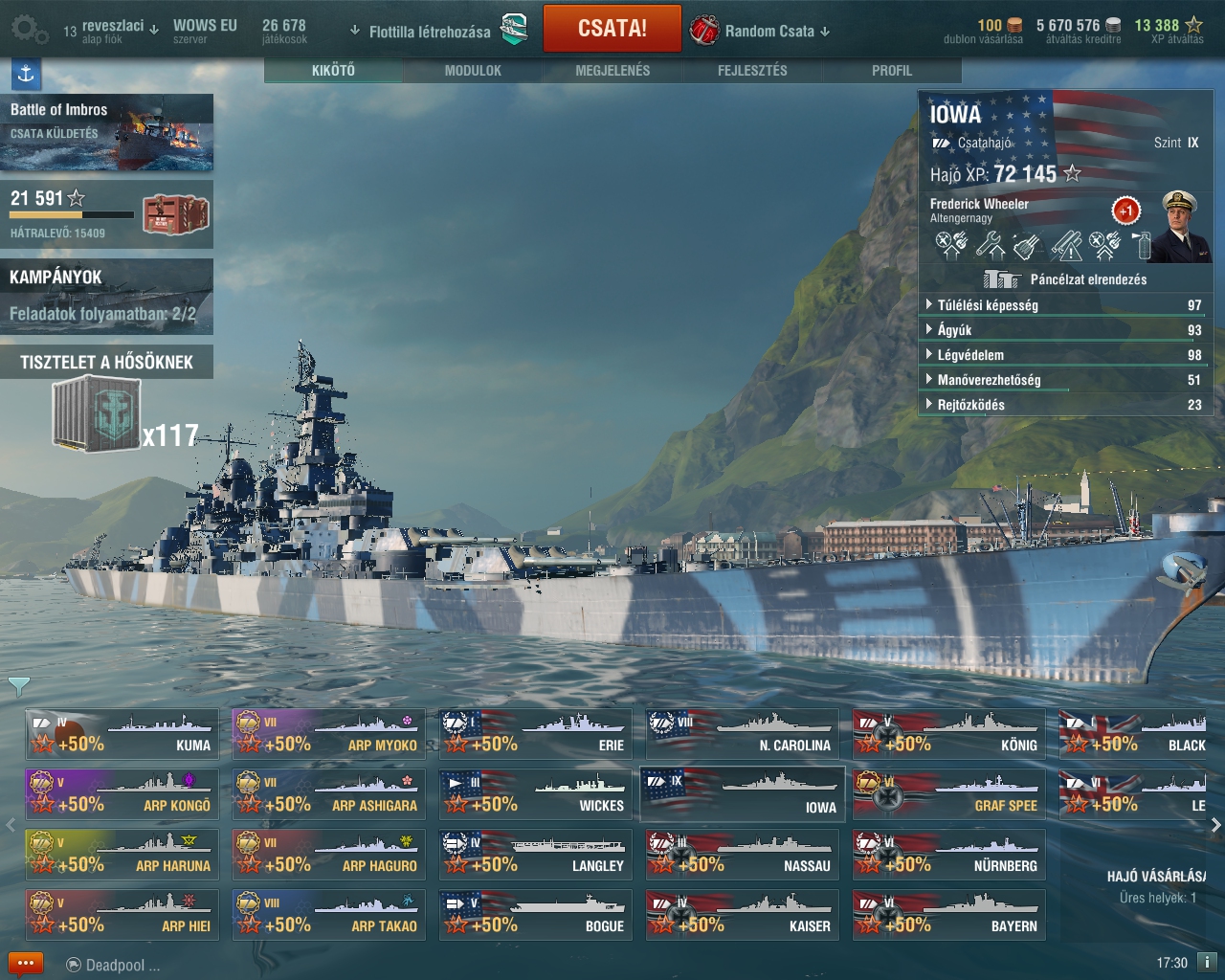The height and width of the screenshot is (980, 1225).
Task: Click the info icon beside the clock
Action: point(1207,963)
